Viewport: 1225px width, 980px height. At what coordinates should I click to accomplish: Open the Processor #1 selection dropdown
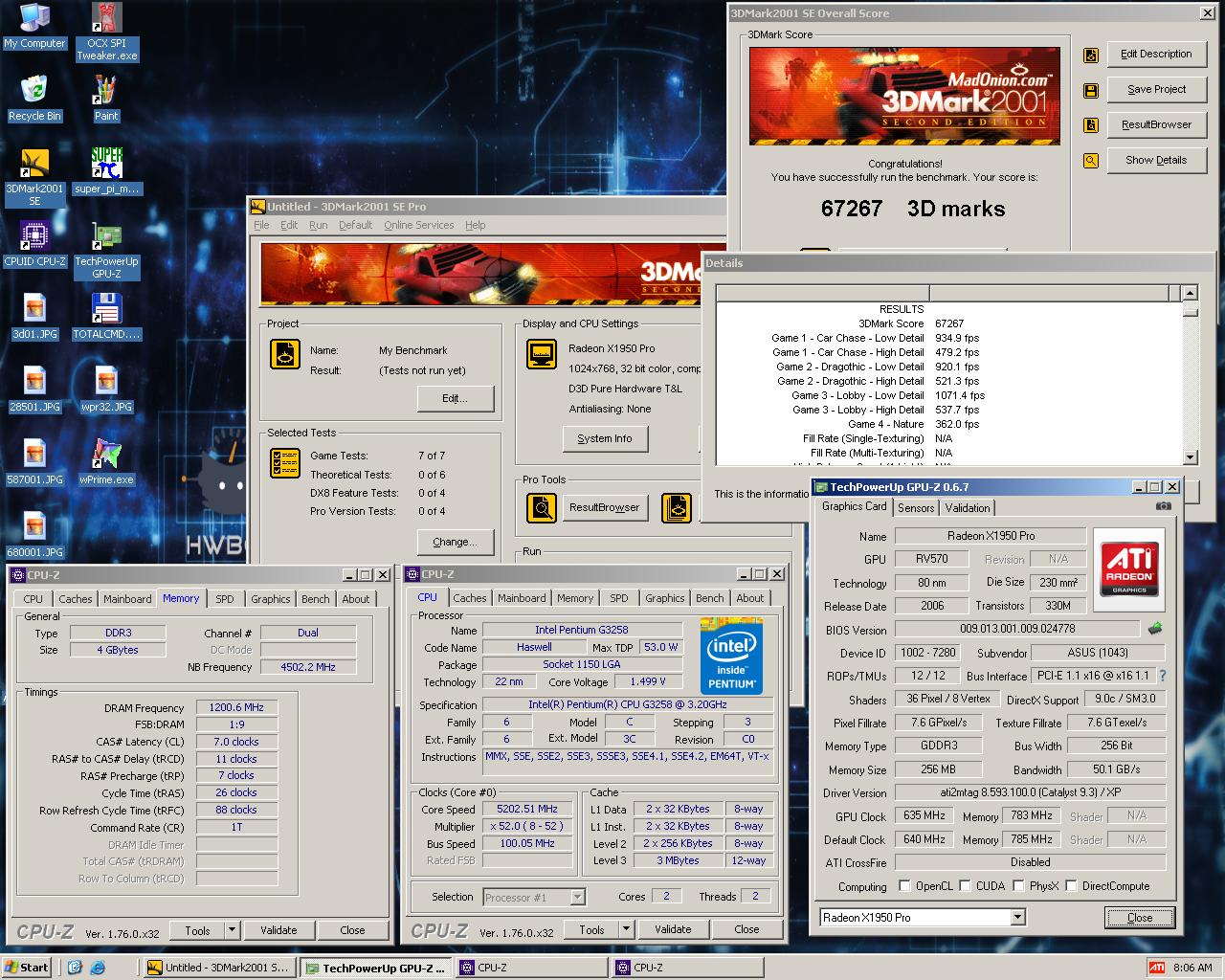click(577, 897)
